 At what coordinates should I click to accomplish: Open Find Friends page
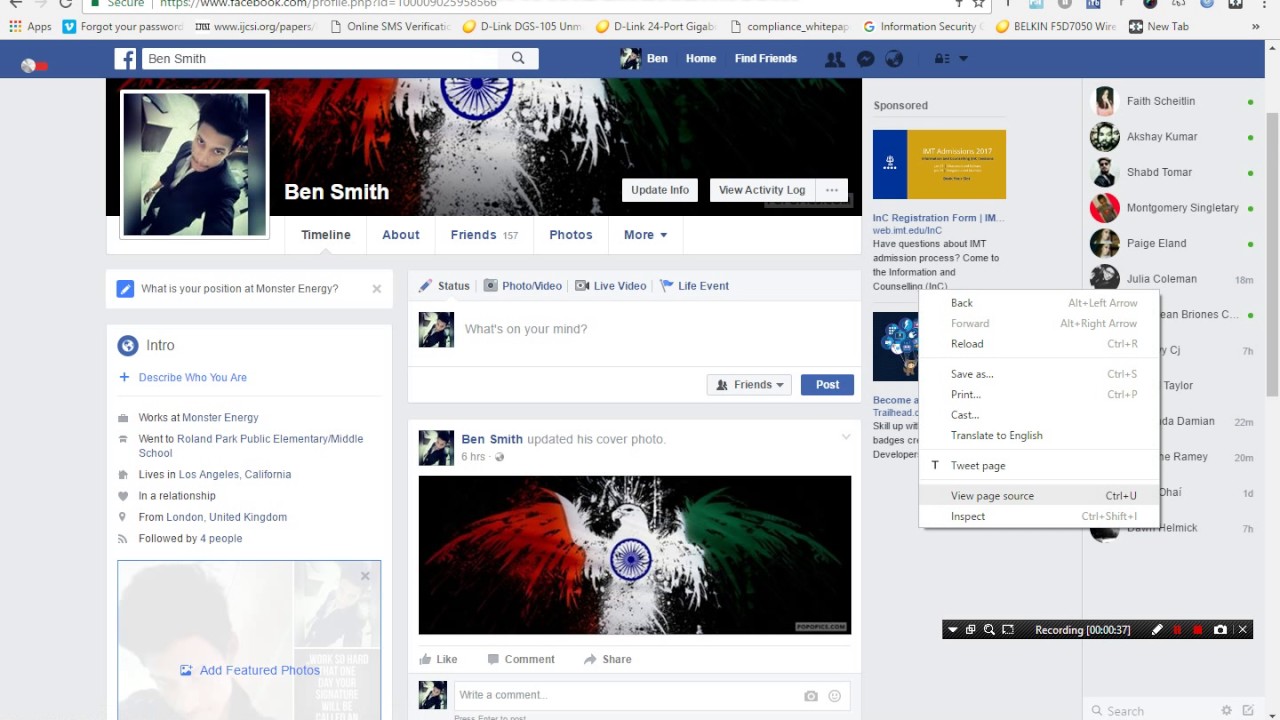766,59
